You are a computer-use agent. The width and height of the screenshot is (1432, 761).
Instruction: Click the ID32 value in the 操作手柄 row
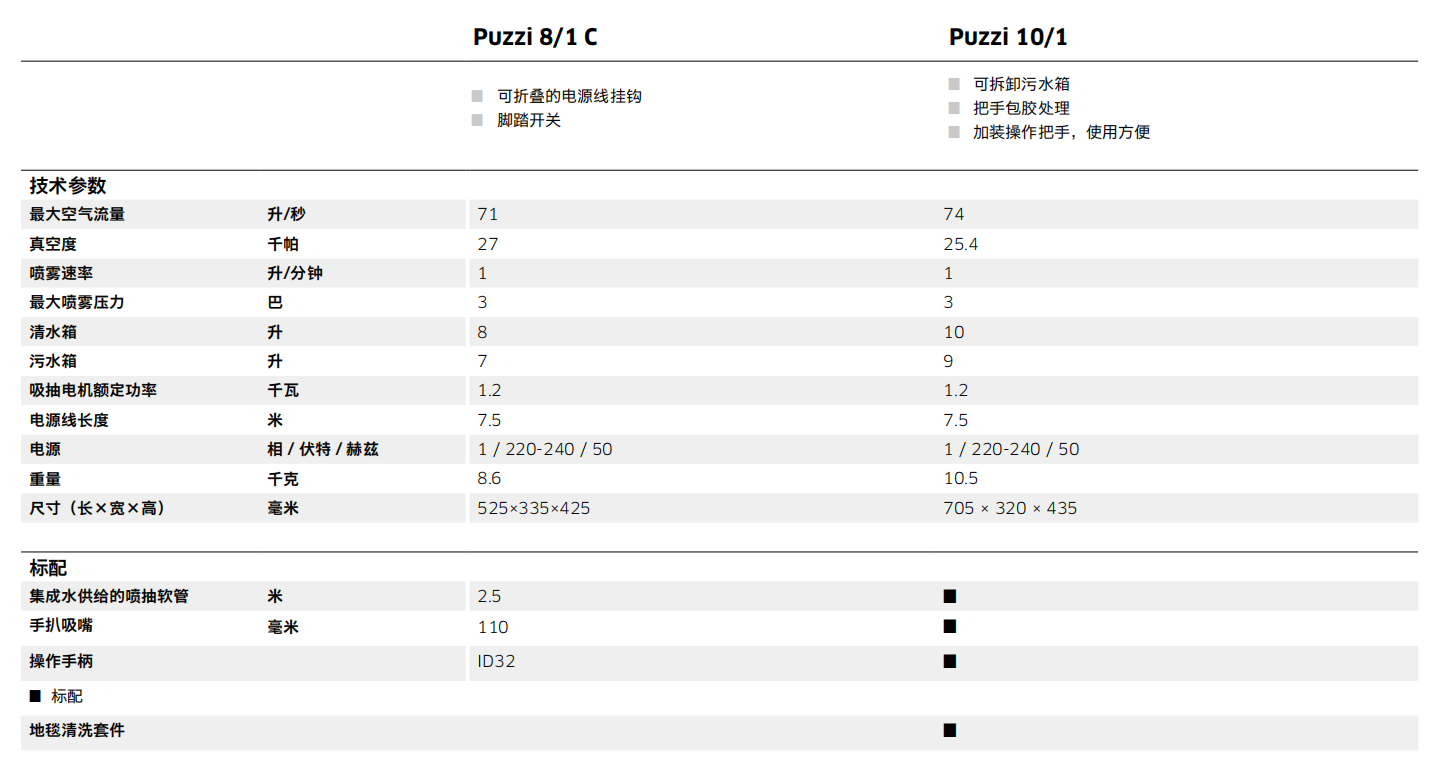497,661
